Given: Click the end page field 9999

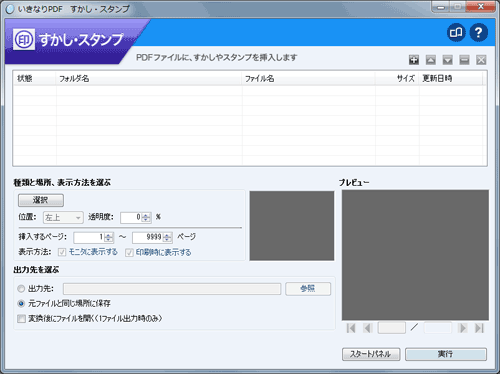Looking at the screenshot, I should tap(148, 238).
